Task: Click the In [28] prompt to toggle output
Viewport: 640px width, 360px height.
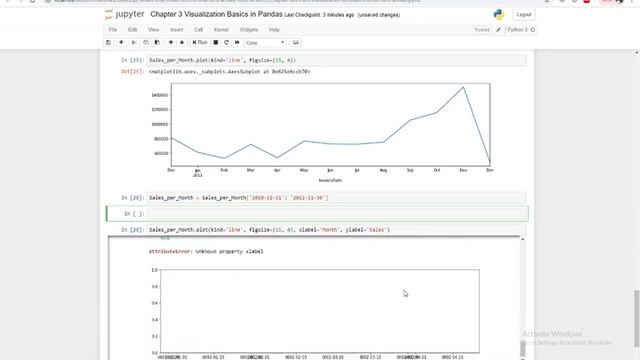Action: (133, 230)
